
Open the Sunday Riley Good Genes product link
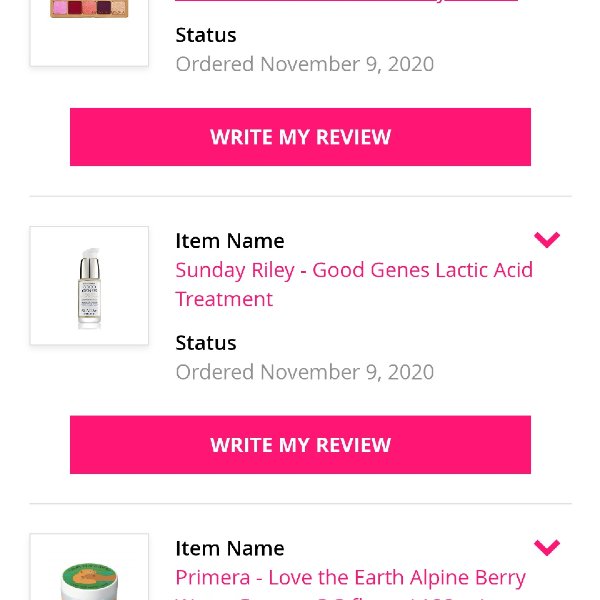click(354, 284)
